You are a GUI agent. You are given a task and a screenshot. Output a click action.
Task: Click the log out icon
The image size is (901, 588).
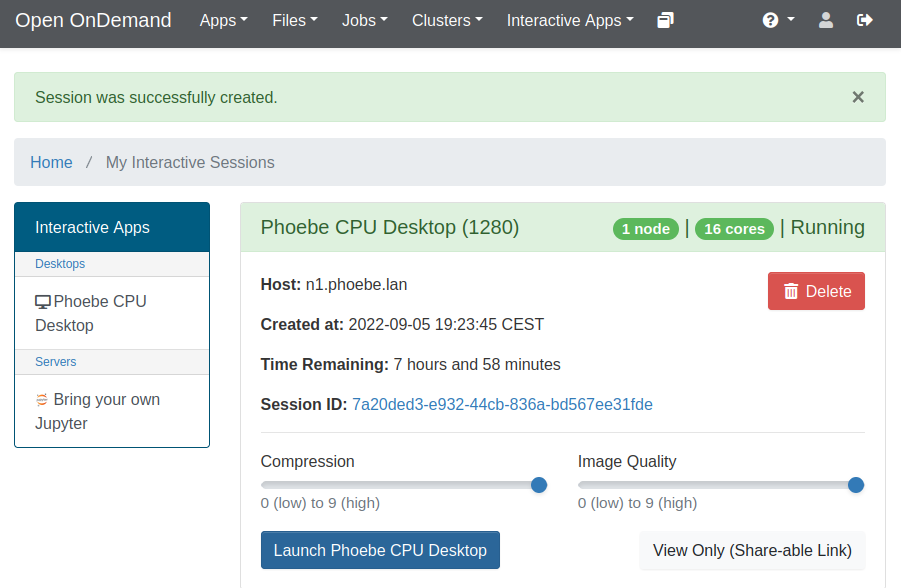coord(864,20)
